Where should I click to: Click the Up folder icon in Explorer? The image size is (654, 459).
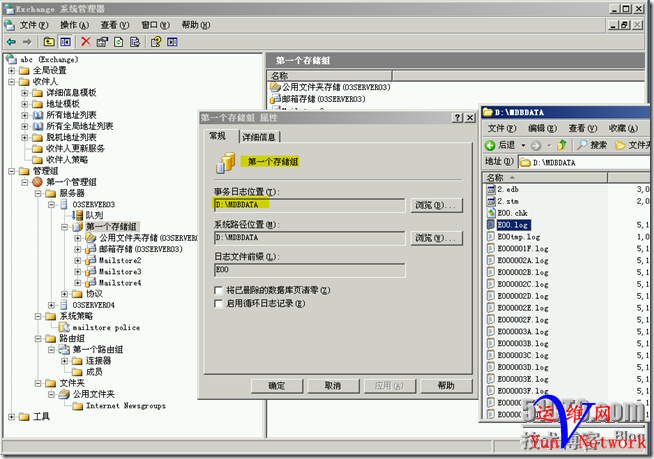point(562,145)
